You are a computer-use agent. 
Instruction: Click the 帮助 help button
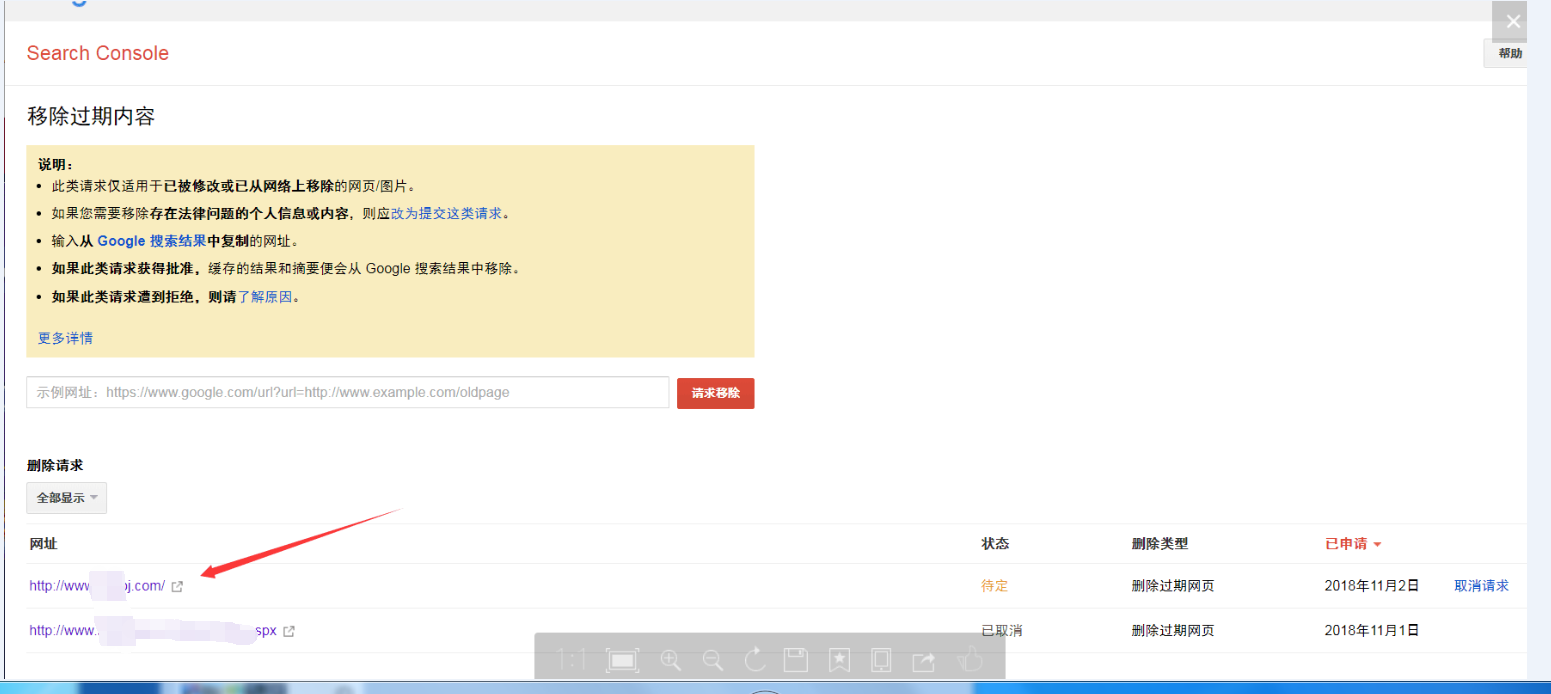1508,54
